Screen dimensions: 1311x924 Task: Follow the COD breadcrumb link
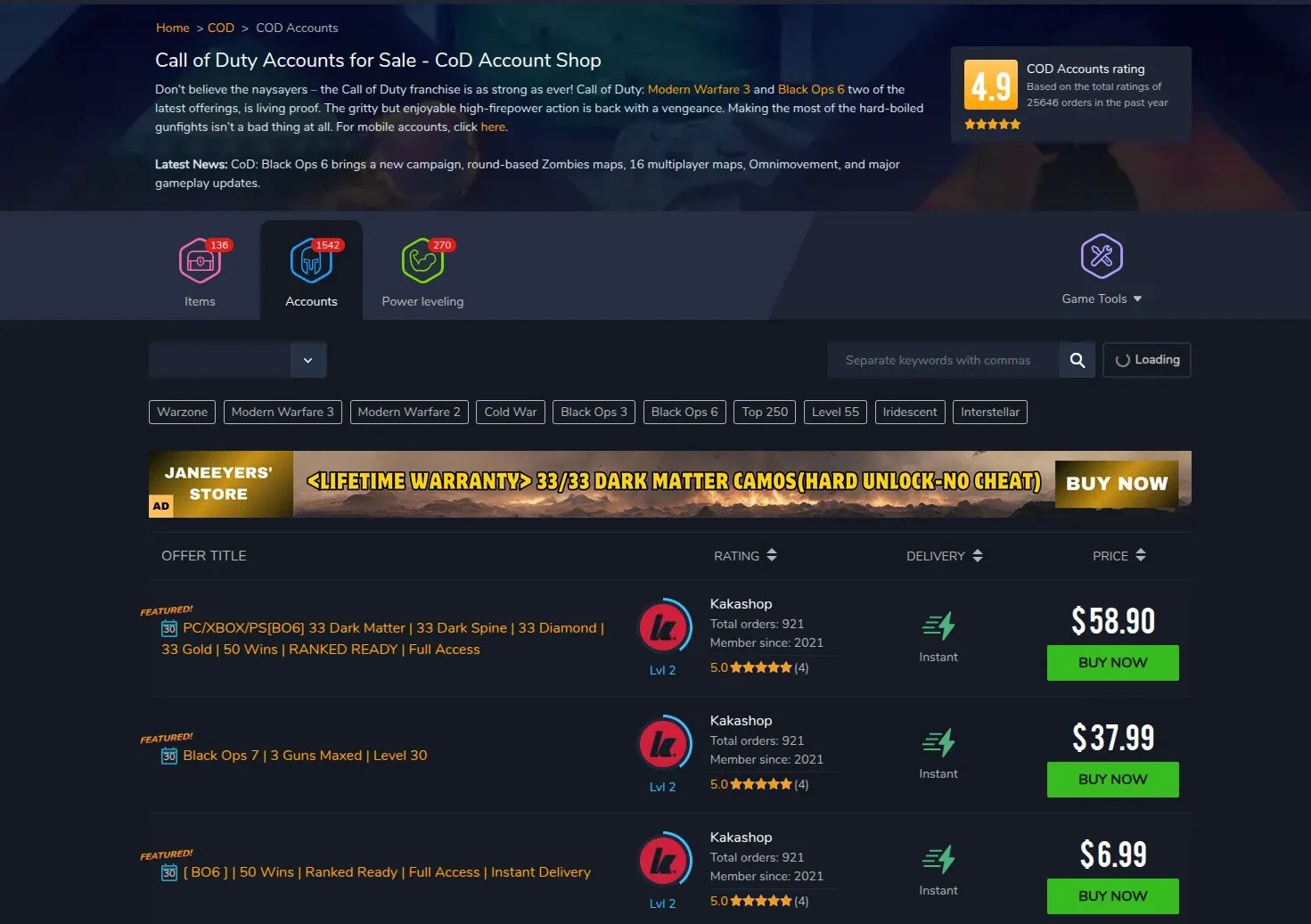coord(221,28)
